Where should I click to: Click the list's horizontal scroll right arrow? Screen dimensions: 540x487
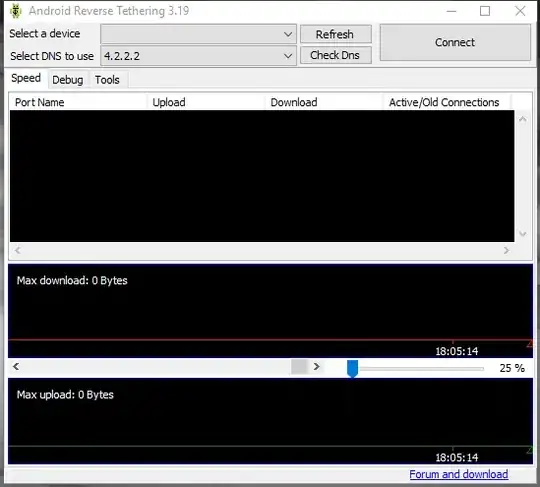(x=506, y=250)
